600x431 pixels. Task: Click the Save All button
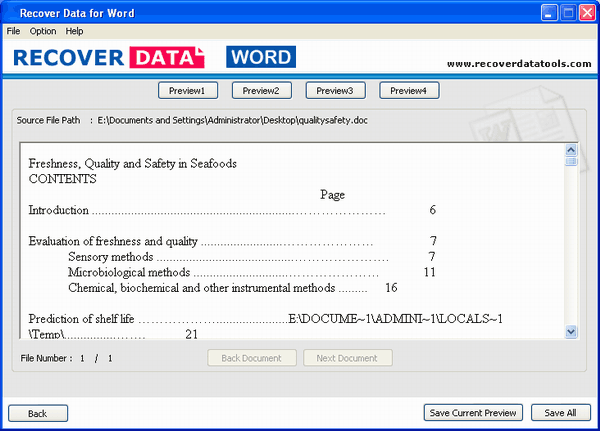click(x=560, y=413)
